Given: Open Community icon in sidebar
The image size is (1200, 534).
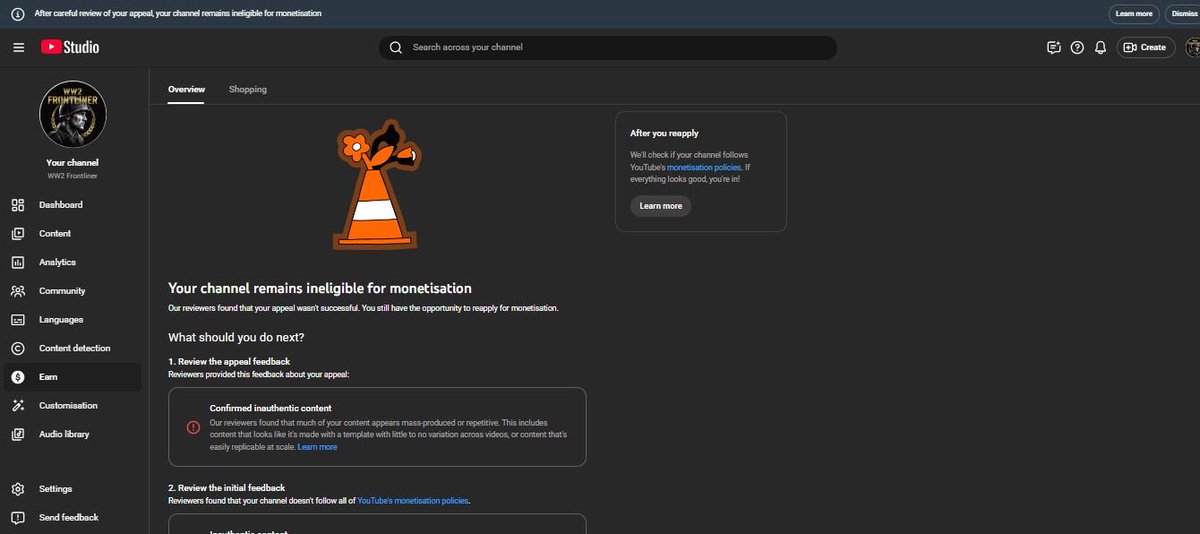Looking at the screenshot, I should 18,291.
